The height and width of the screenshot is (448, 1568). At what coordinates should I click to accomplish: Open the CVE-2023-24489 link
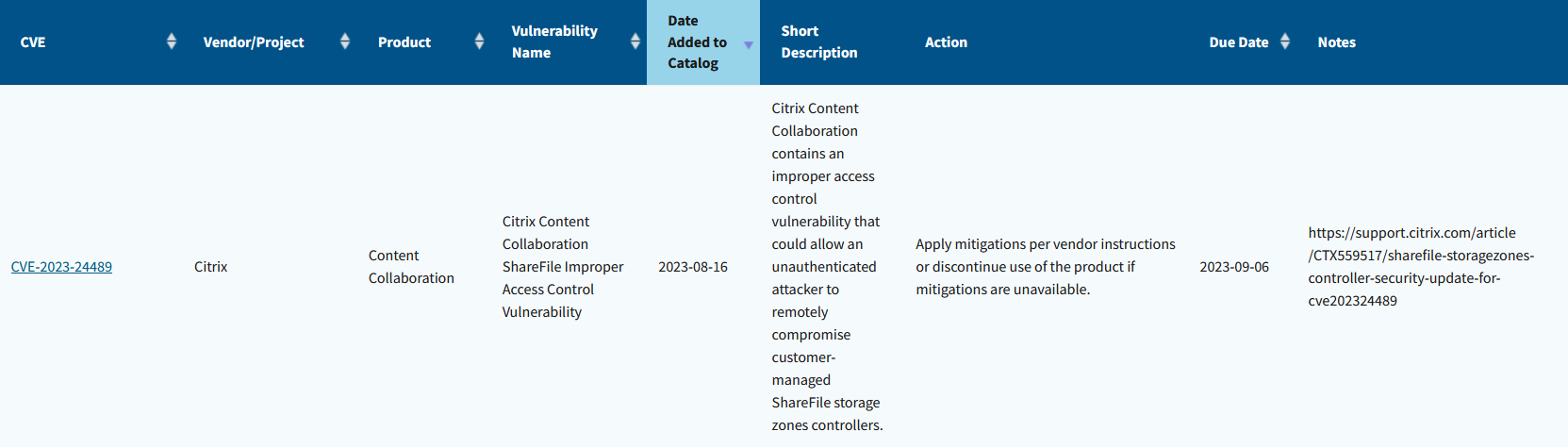coord(61,267)
